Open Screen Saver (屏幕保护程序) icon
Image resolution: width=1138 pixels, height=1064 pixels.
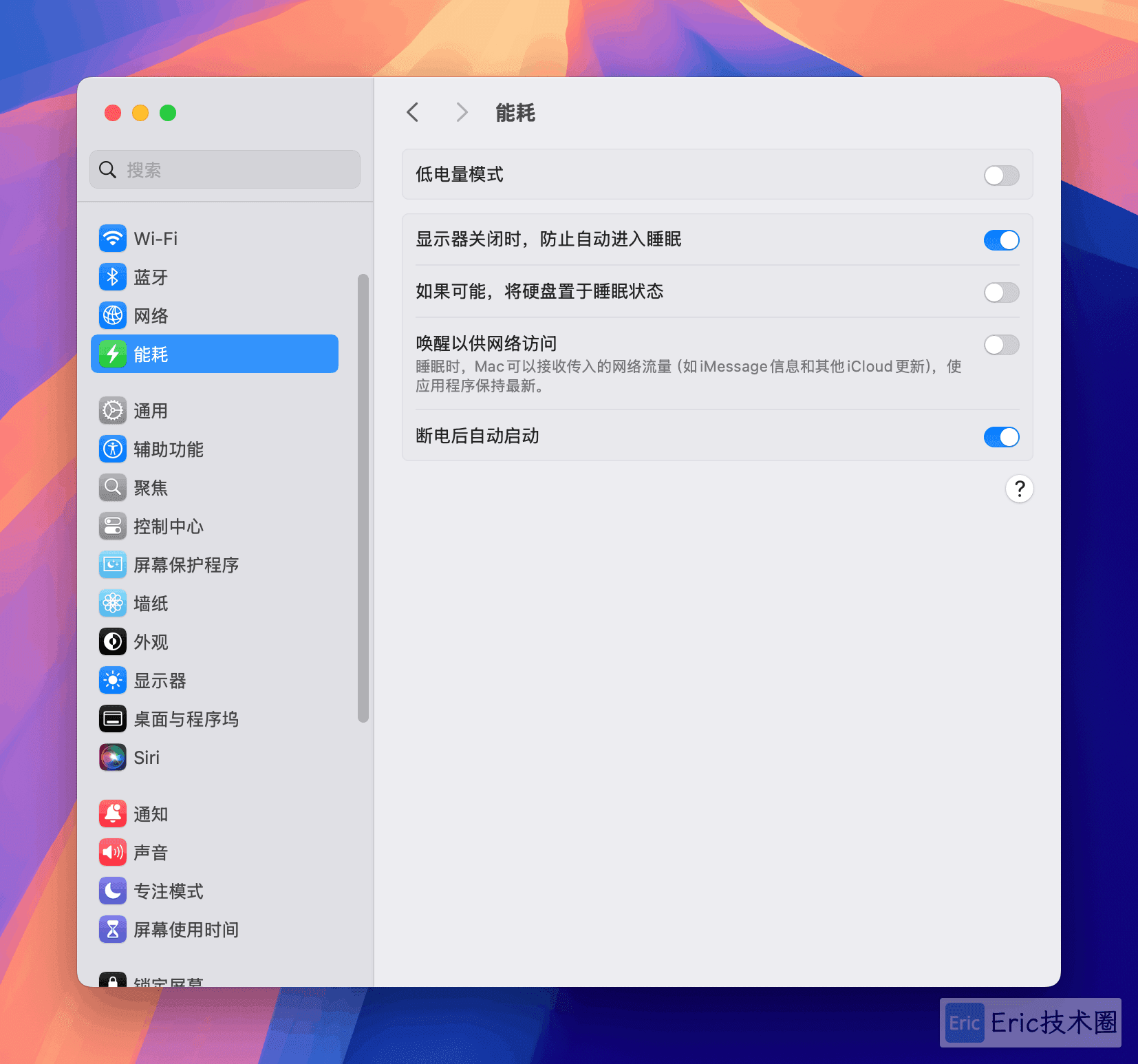113,565
